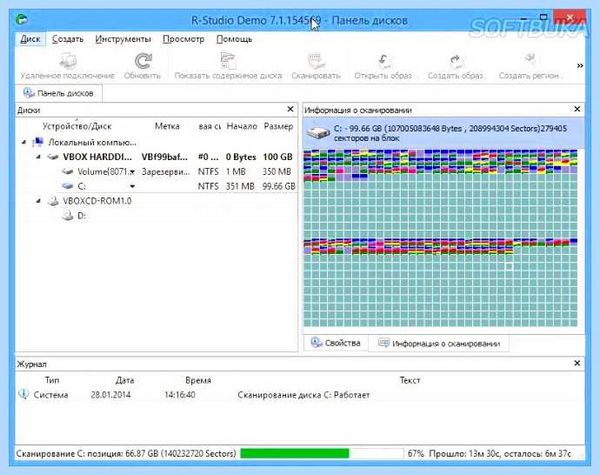The image size is (600, 475).
Task: Click the R-Studio app icon in title bar
Action: pos(22,19)
